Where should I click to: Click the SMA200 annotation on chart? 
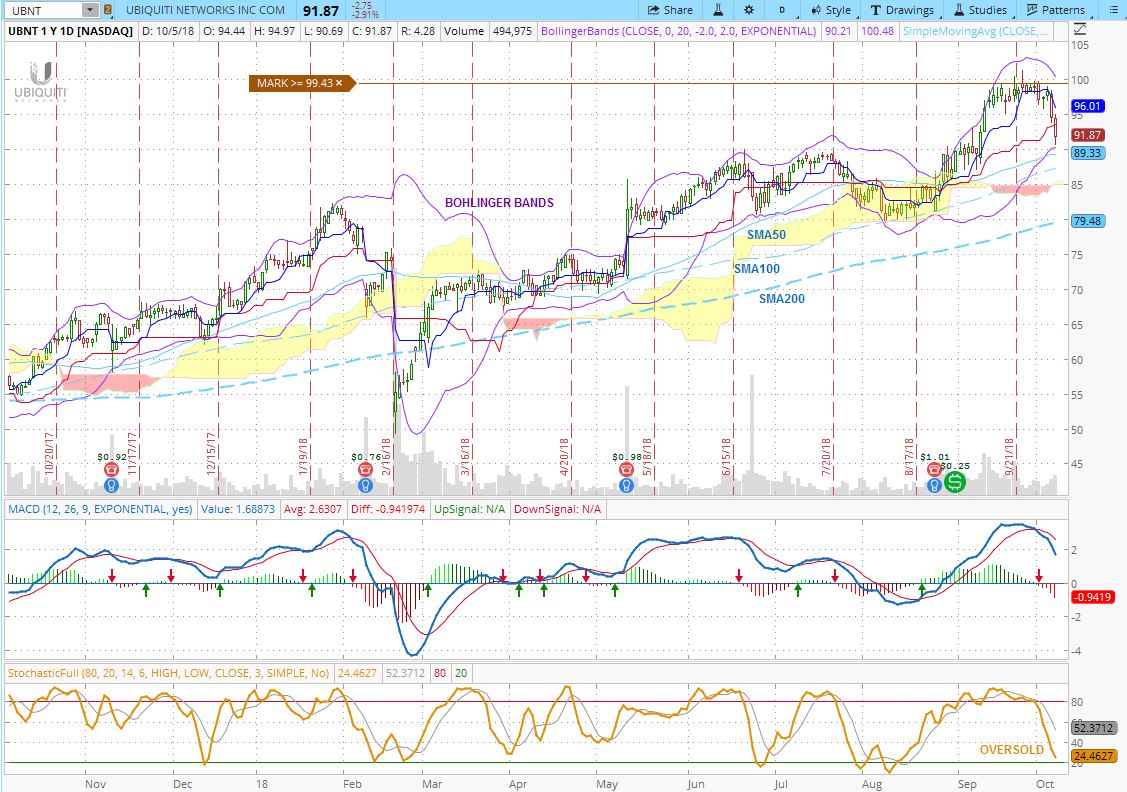coord(782,299)
